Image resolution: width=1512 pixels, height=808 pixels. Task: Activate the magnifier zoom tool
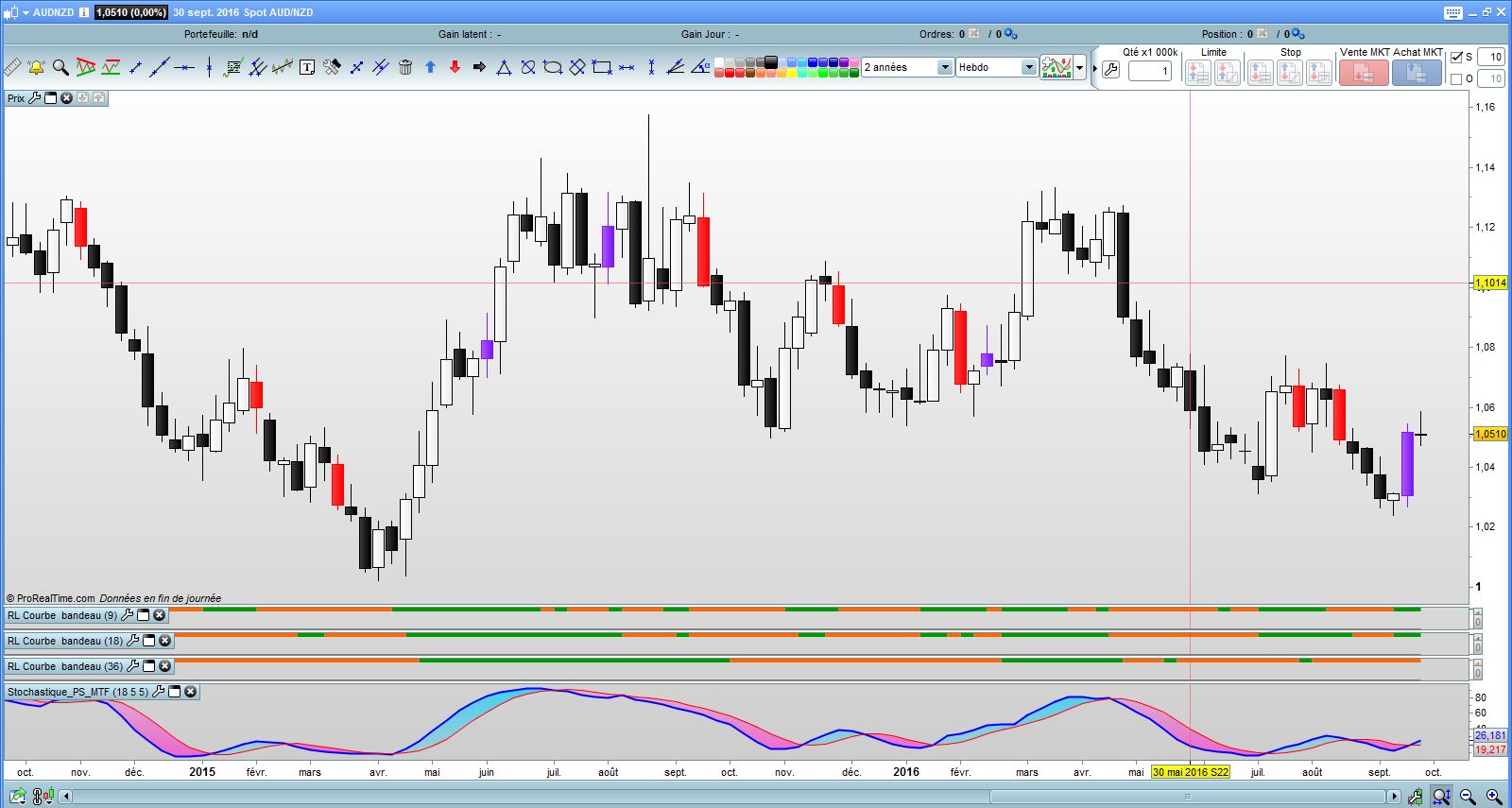coord(60,67)
